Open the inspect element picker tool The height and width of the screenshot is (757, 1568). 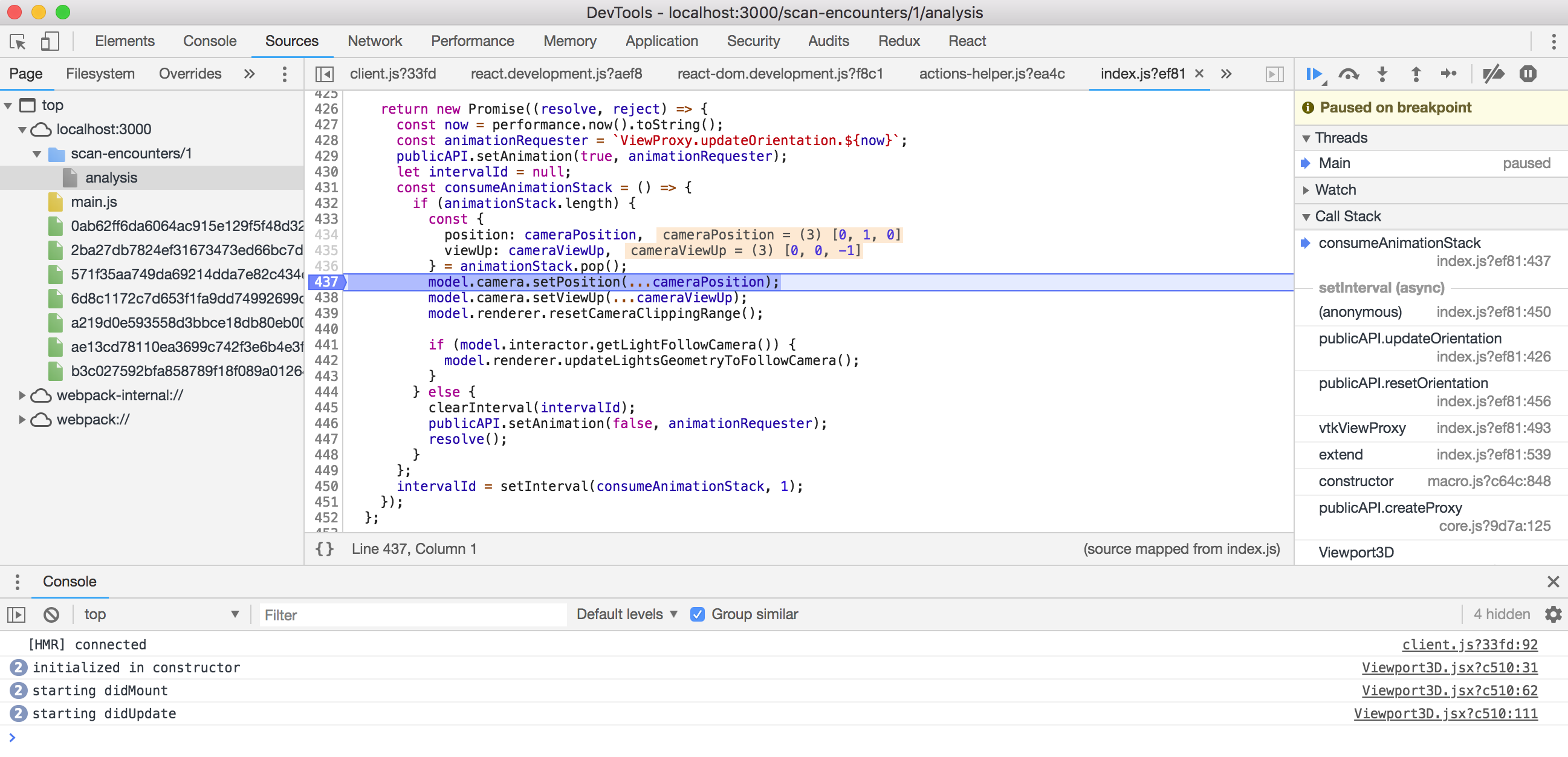(18, 41)
